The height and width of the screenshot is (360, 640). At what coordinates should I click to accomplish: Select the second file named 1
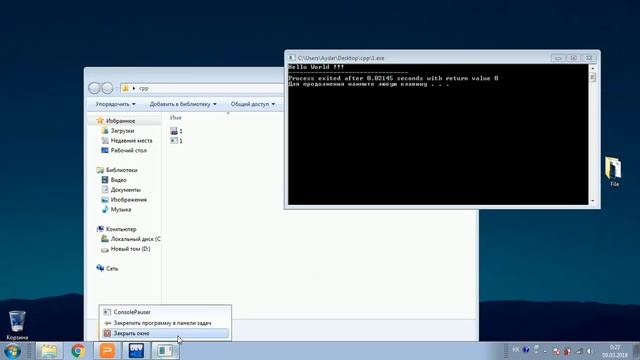(x=177, y=140)
